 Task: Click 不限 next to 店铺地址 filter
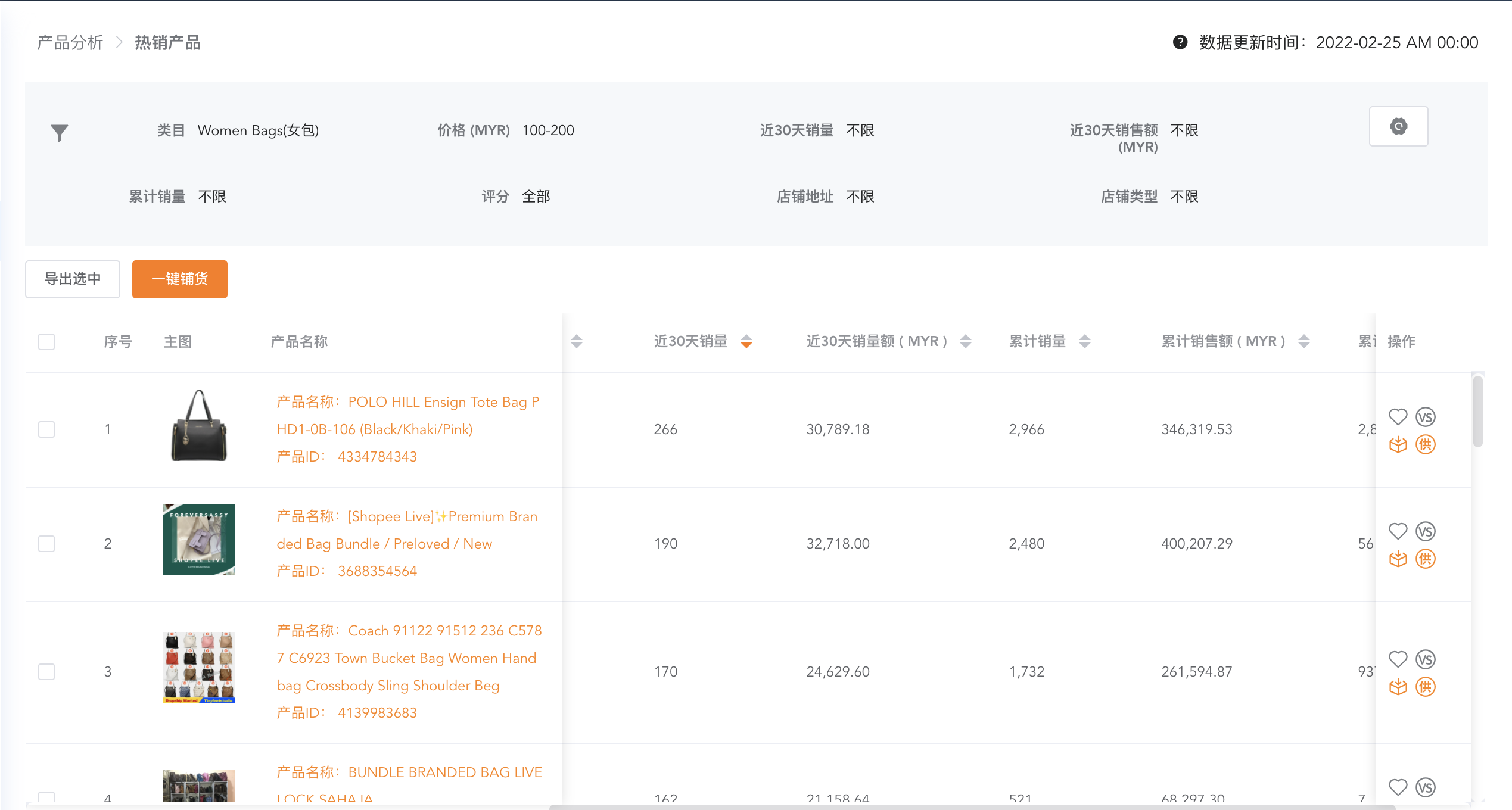860,197
